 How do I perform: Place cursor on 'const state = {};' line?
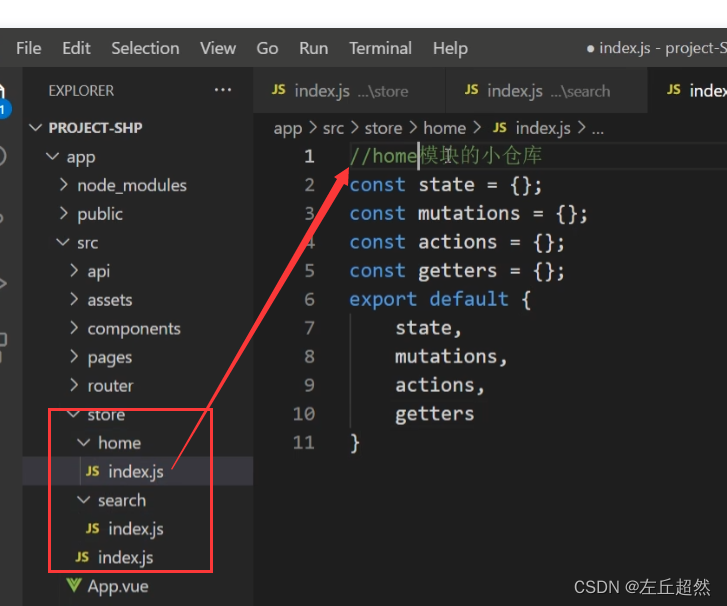click(x=446, y=185)
